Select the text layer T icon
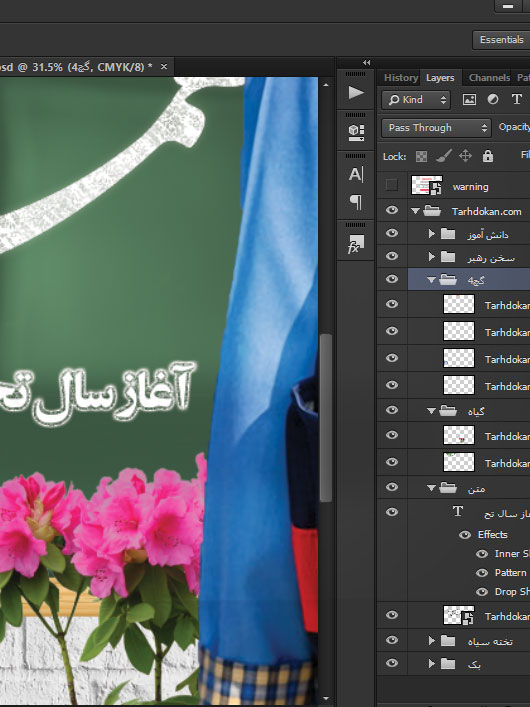Screen dimensions: 530x707 [458, 511]
